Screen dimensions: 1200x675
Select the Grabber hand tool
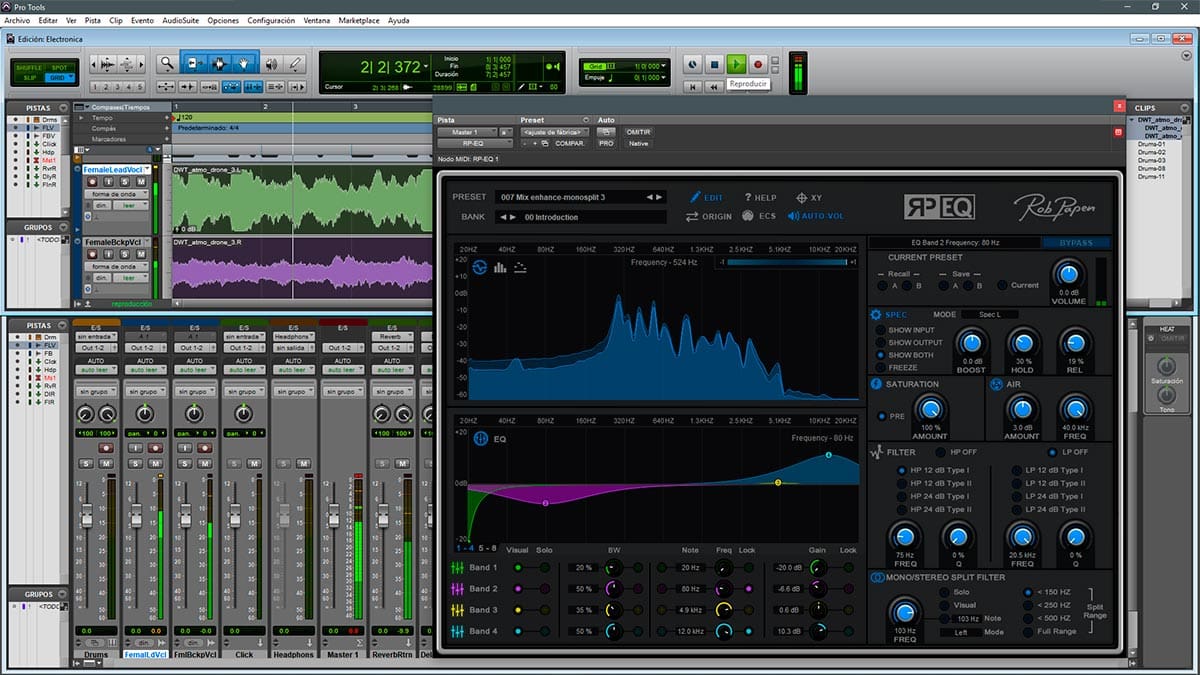pyautogui.click(x=243, y=64)
